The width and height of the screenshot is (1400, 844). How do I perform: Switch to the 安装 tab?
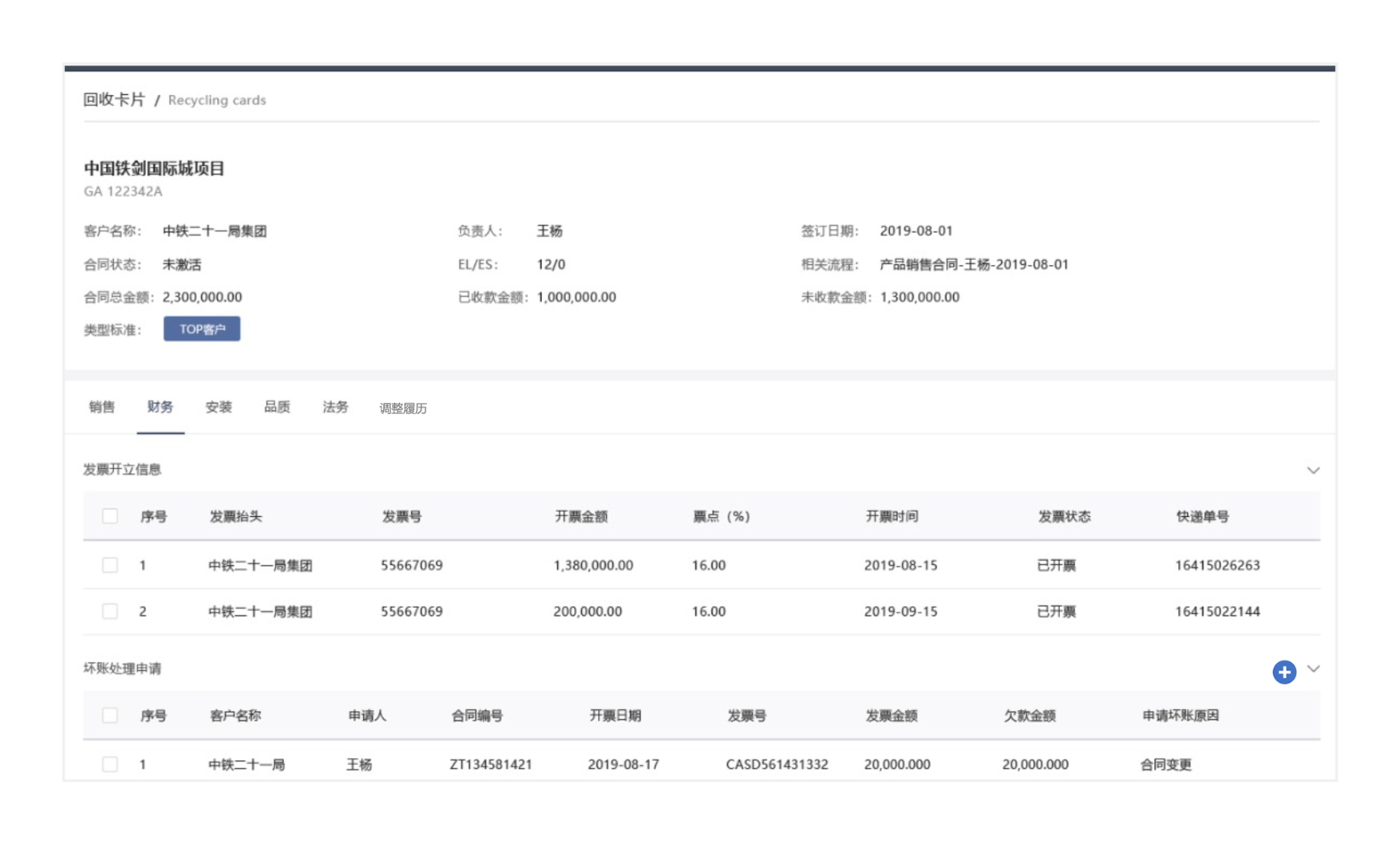pyautogui.click(x=218, y=408)
